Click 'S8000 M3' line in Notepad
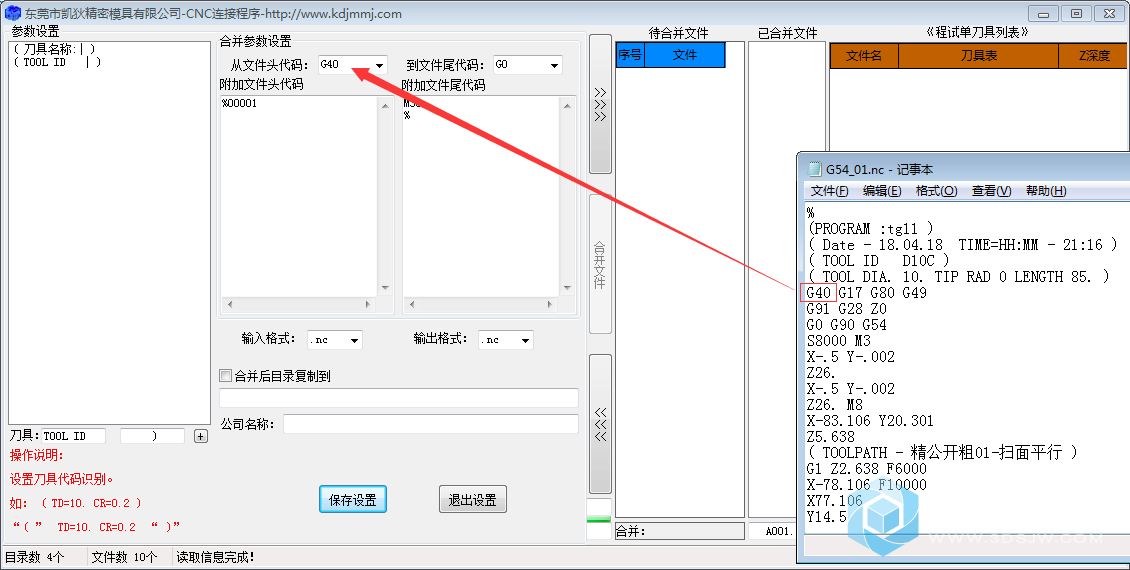 [839, 340]
